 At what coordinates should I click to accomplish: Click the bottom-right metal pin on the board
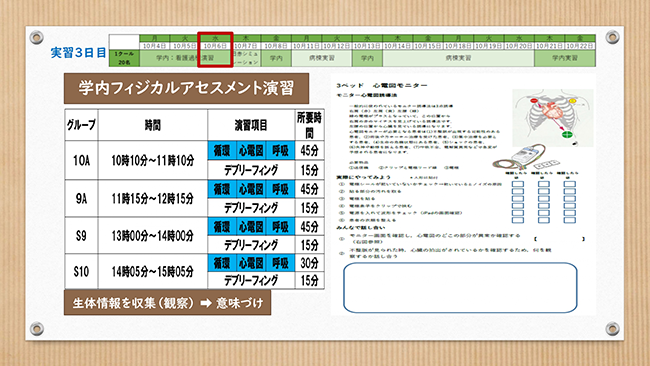click(612, 329)
